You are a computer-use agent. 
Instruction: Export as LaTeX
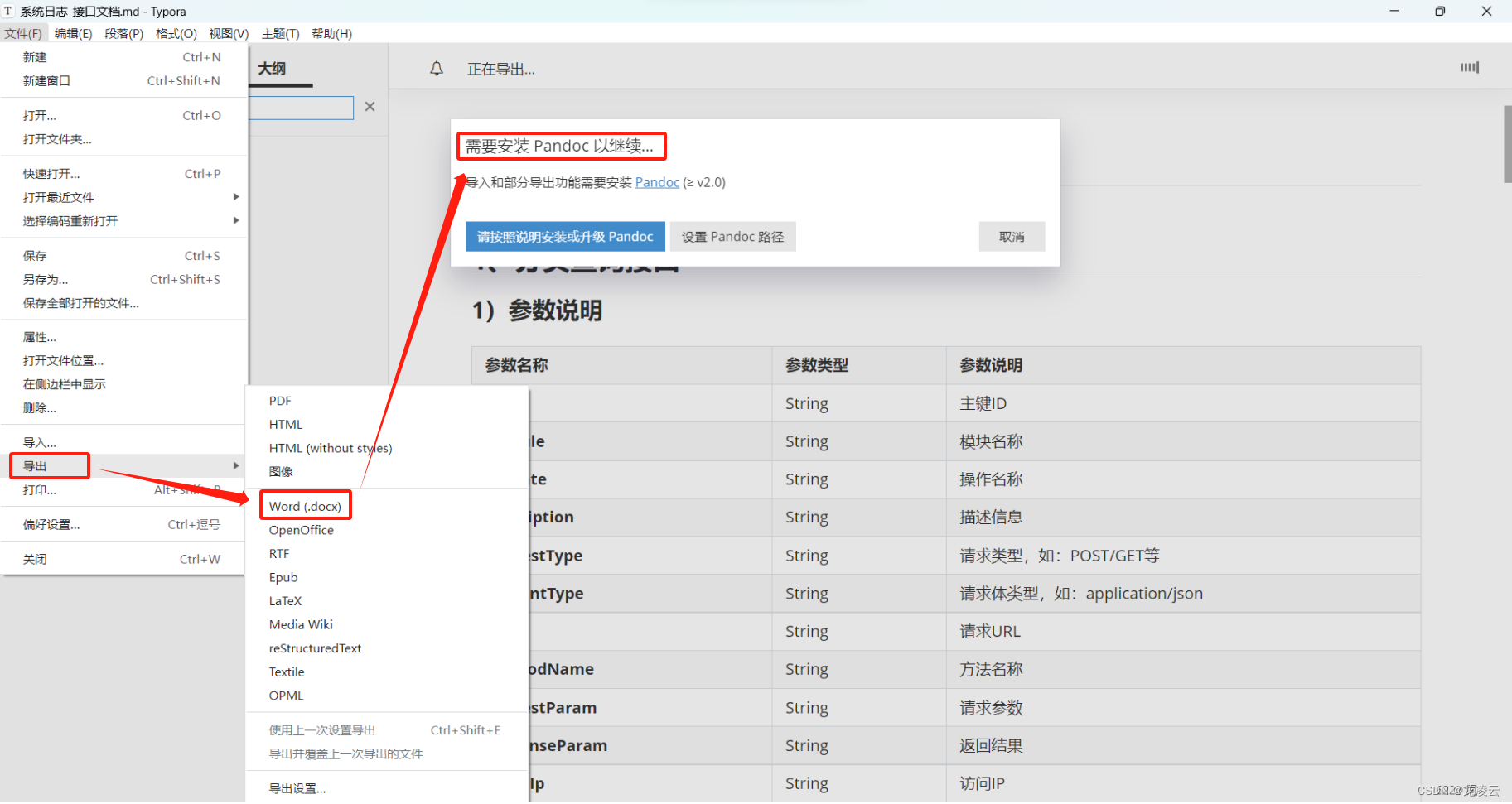(x=388, y=601)
